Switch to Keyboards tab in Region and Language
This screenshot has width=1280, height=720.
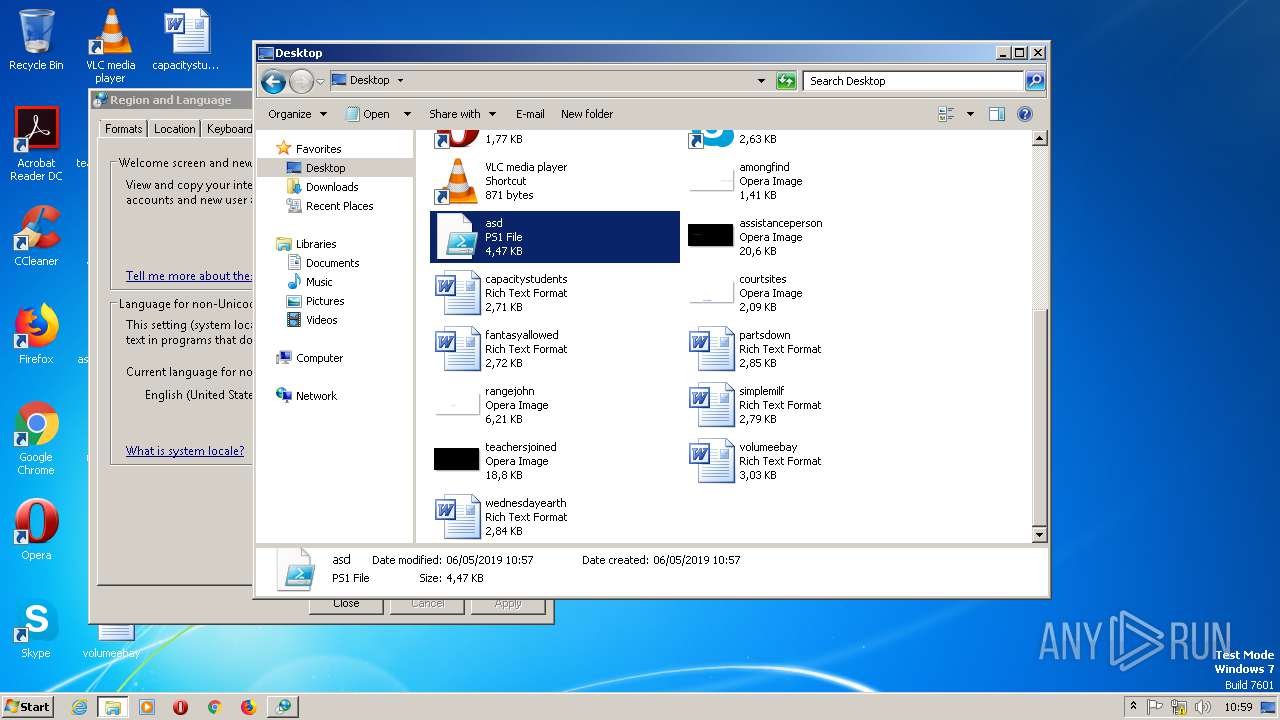pos(229,129)
